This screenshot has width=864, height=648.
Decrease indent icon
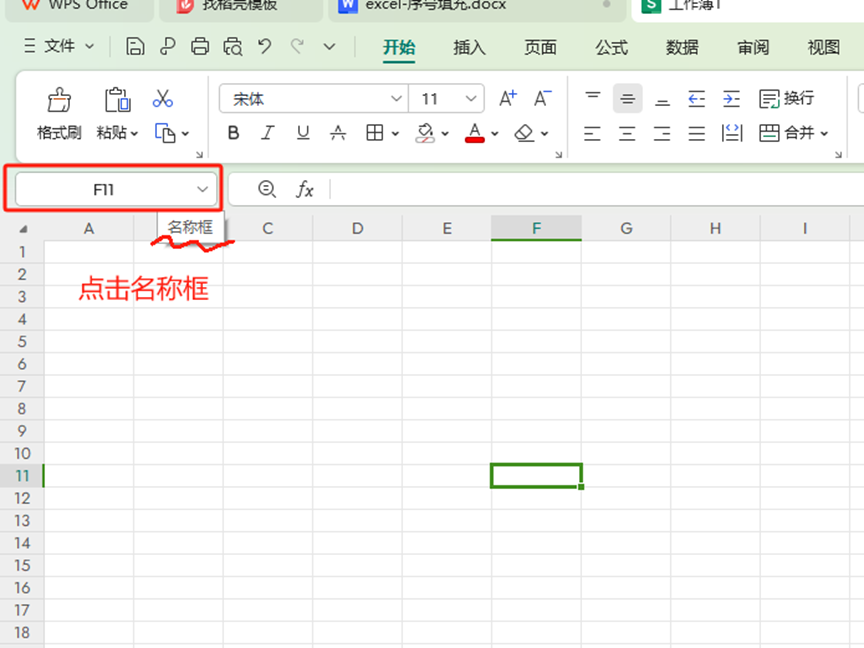pos(697,99)
